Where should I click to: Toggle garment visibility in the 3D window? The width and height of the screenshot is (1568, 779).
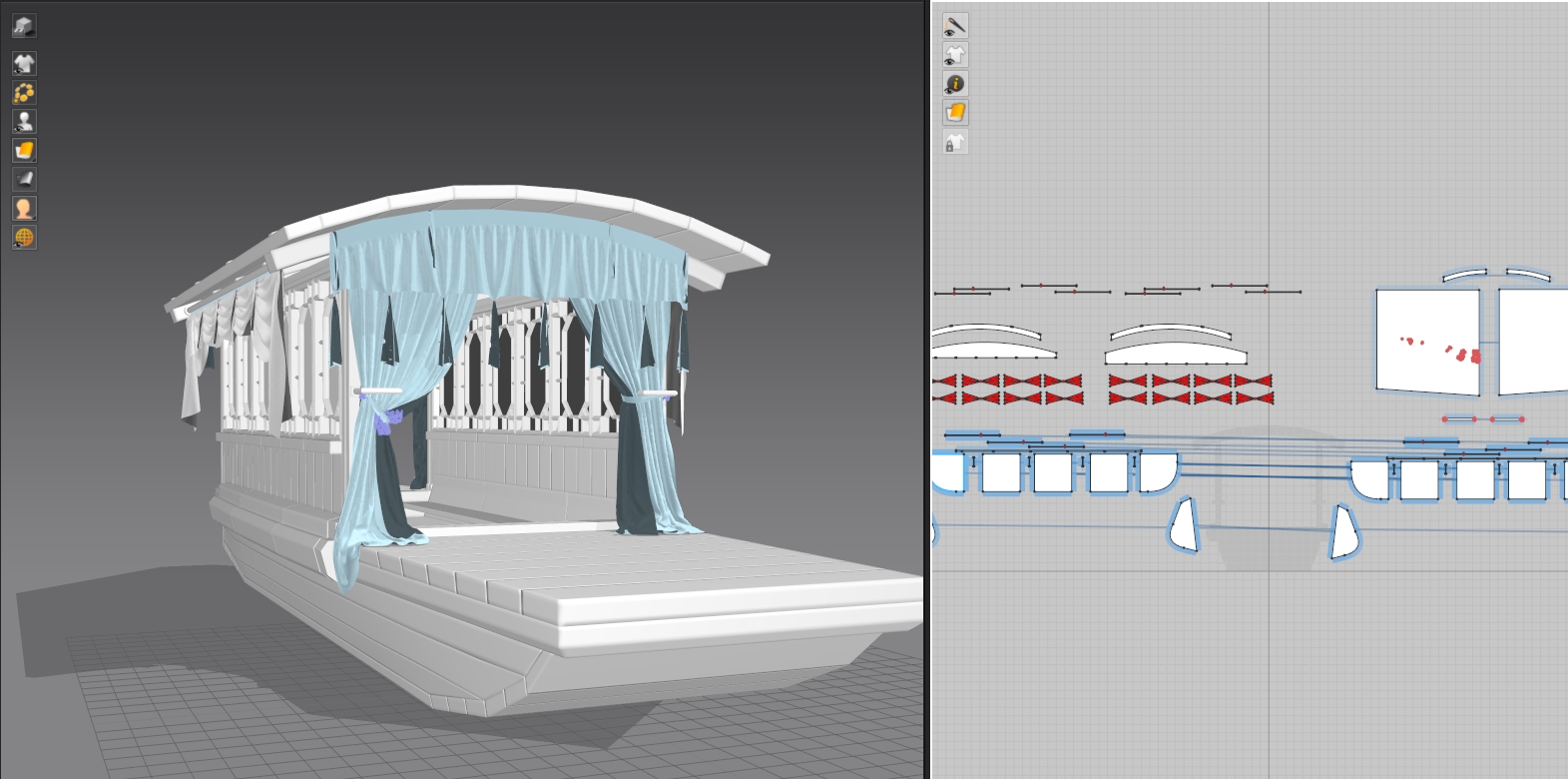point(24,64)
